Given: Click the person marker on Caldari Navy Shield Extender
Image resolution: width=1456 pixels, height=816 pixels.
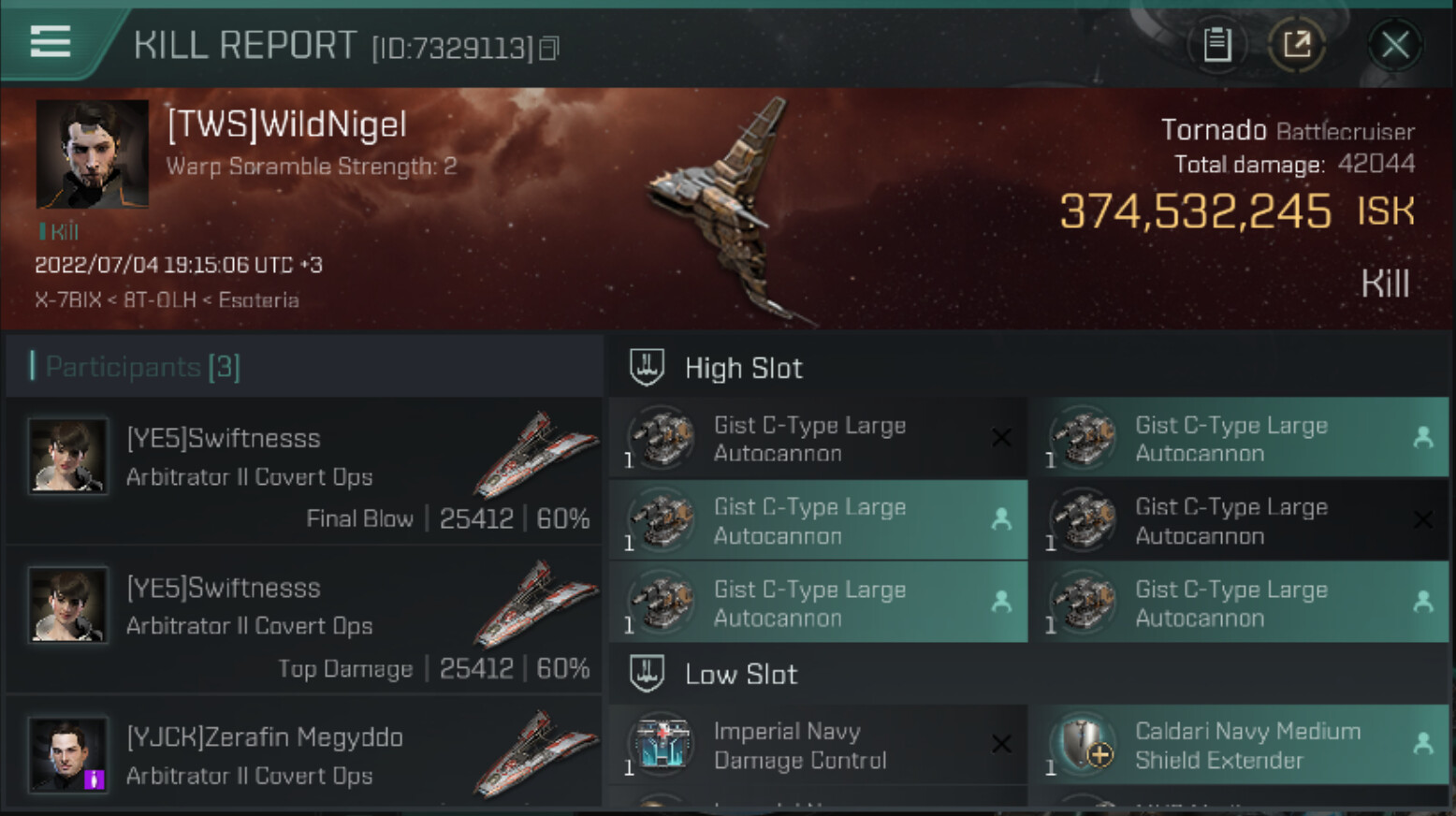Looking at the screenshot, I should 1422,744.
